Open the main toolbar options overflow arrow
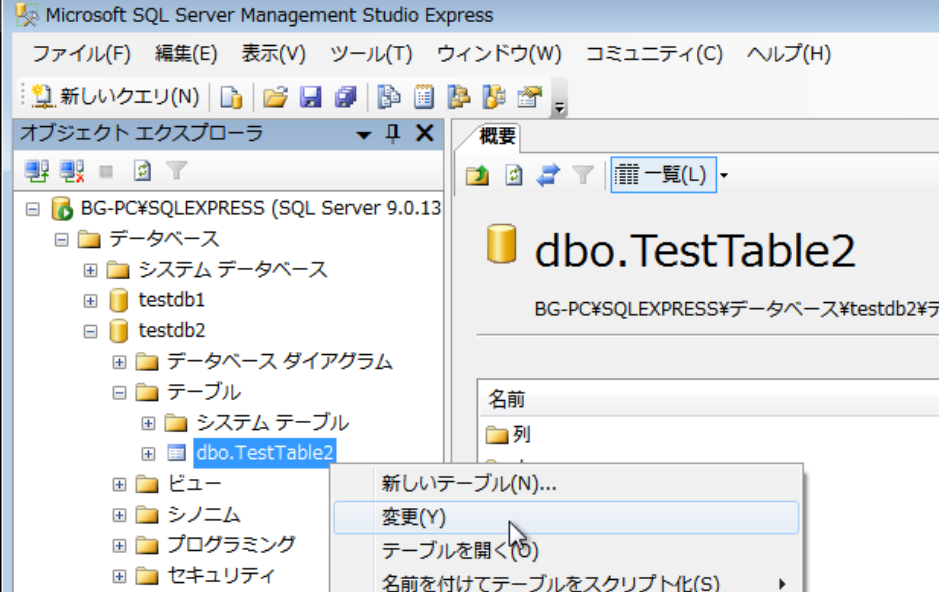939x592 pixels. [x=559, y=108]
